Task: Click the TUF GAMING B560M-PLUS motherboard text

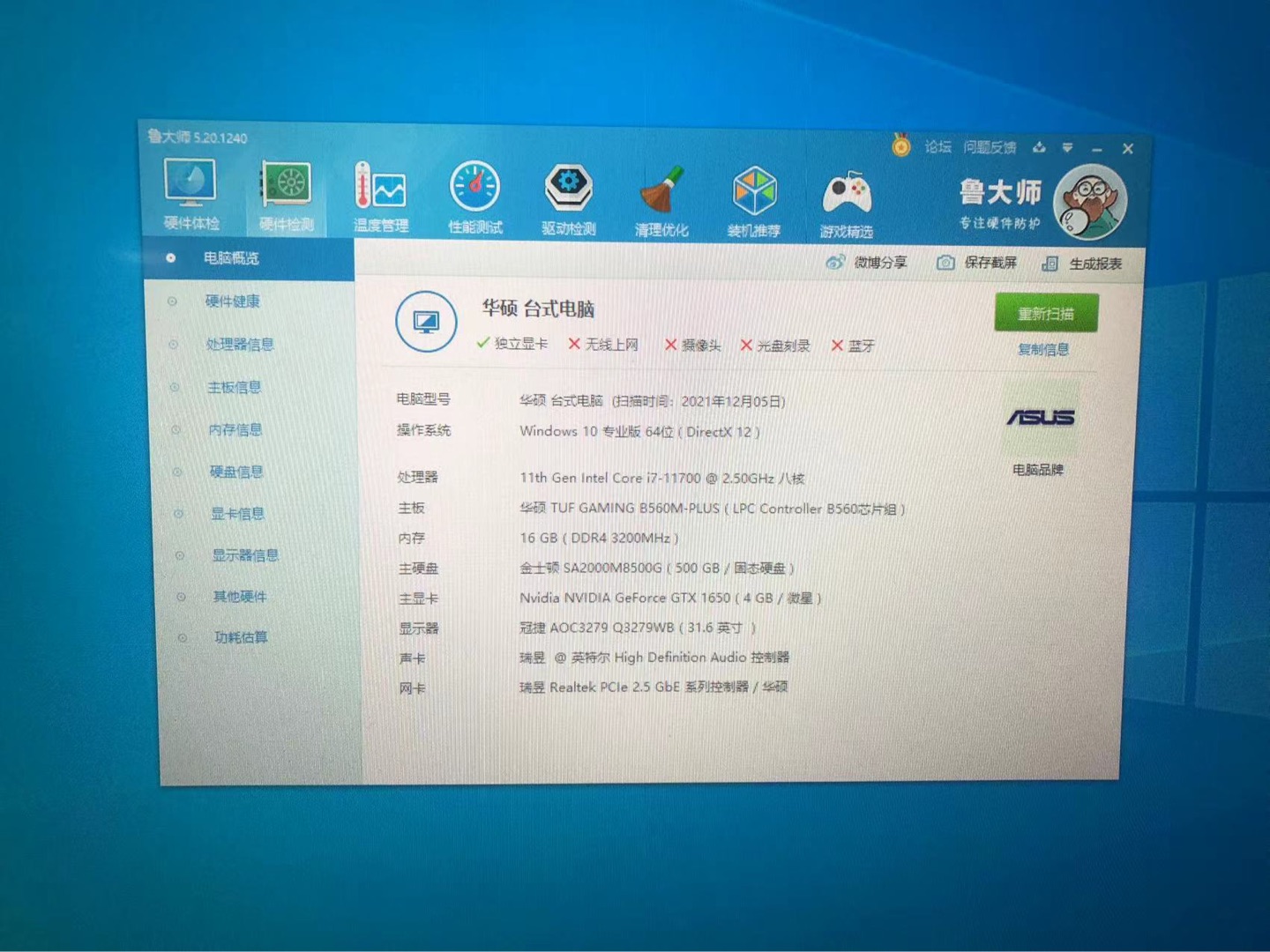Action: (712, 509)
